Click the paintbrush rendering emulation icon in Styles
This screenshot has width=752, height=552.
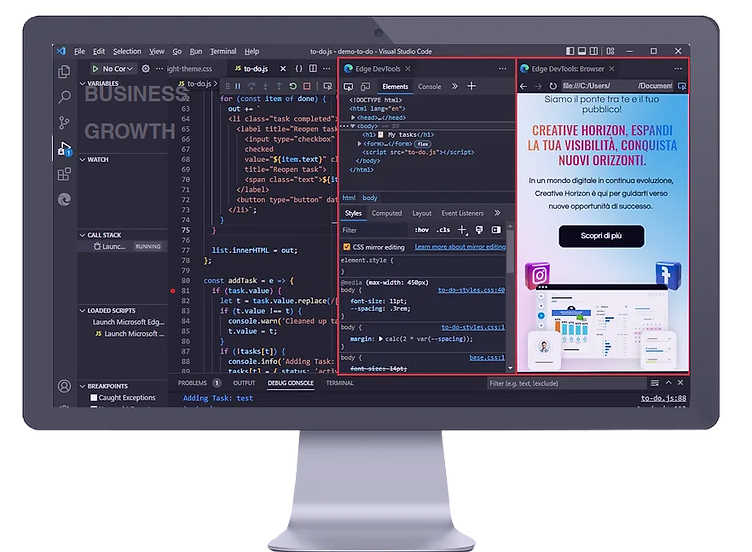pos(479,230)
